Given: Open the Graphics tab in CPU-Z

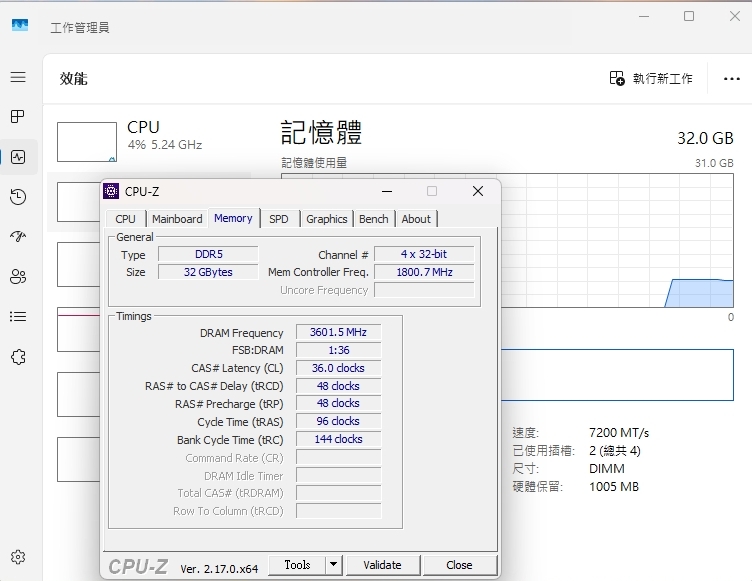Looking at the screenshot, I should (327, 219).
